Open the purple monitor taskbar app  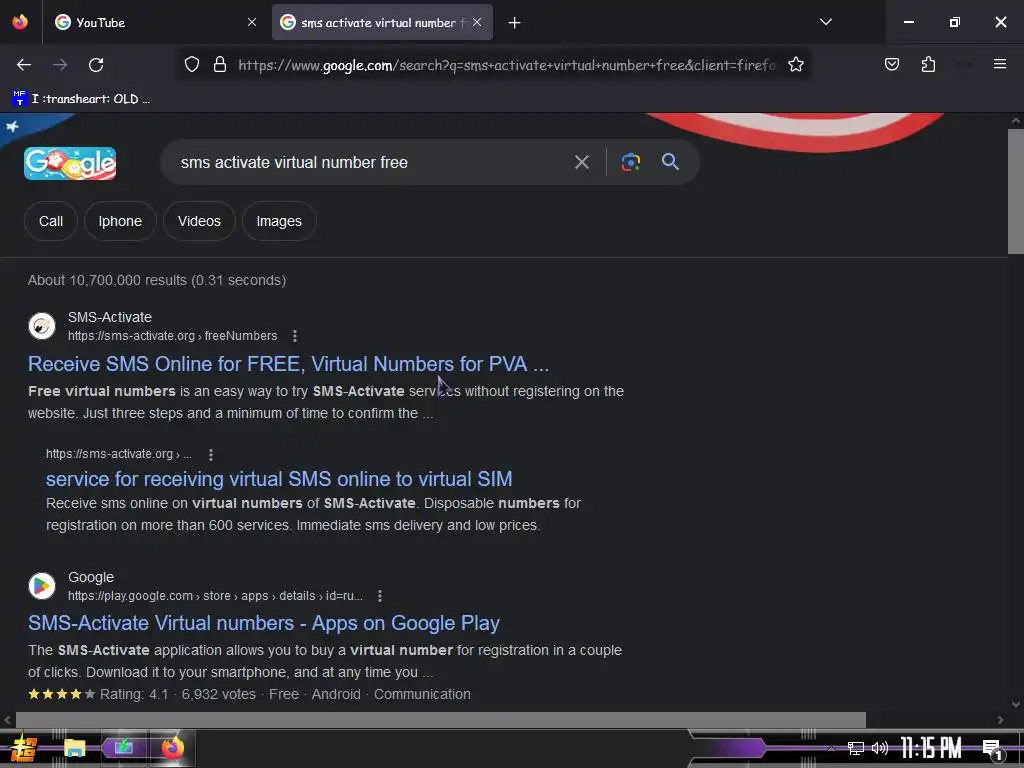tap(123, 748)
